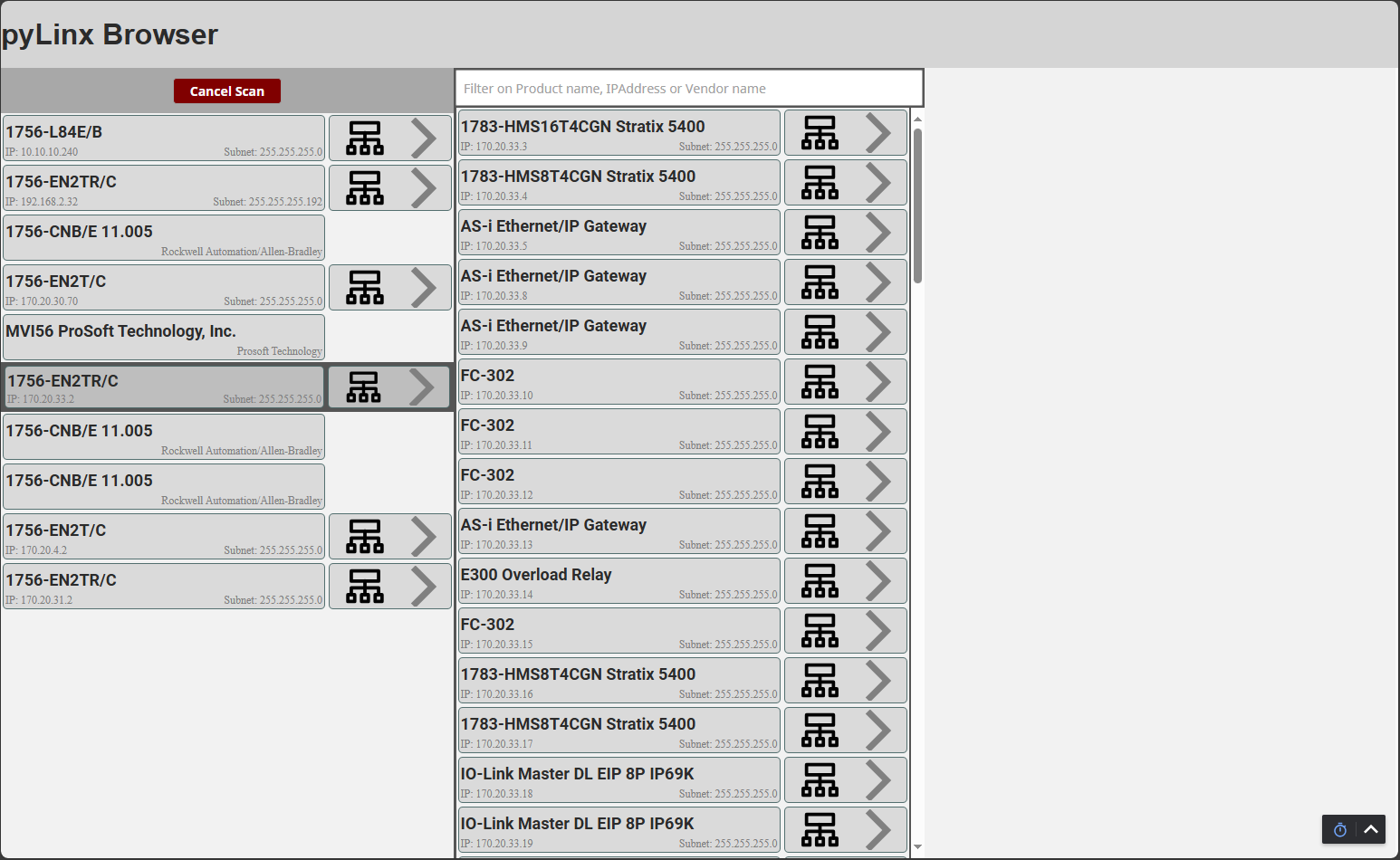Select the MVI56 ProSoft Technology, Inc. card
The image size is (1400, 860).
164,338
